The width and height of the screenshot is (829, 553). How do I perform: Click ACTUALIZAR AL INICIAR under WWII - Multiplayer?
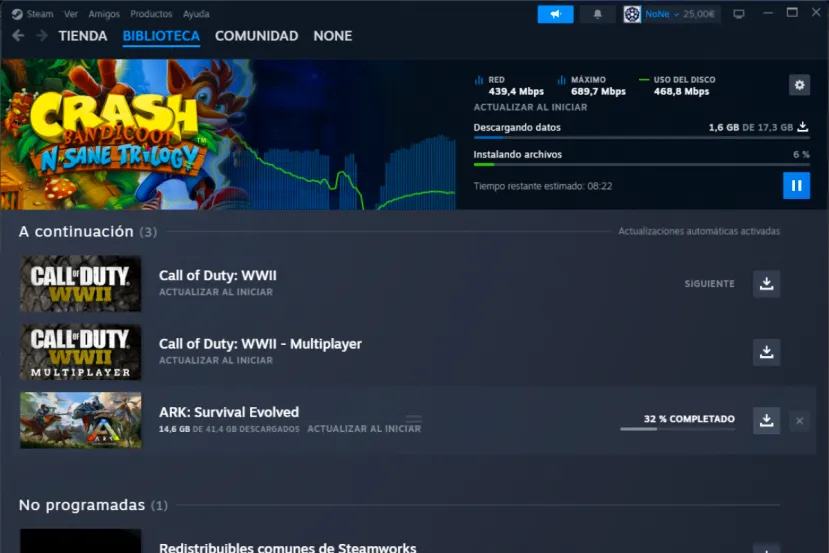[x=216, y=360]
